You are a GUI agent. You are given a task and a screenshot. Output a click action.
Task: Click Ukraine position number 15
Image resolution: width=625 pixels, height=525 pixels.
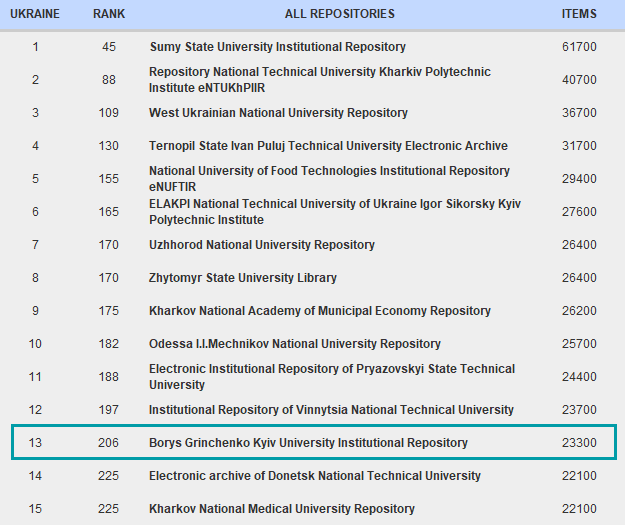click(35, 509)
